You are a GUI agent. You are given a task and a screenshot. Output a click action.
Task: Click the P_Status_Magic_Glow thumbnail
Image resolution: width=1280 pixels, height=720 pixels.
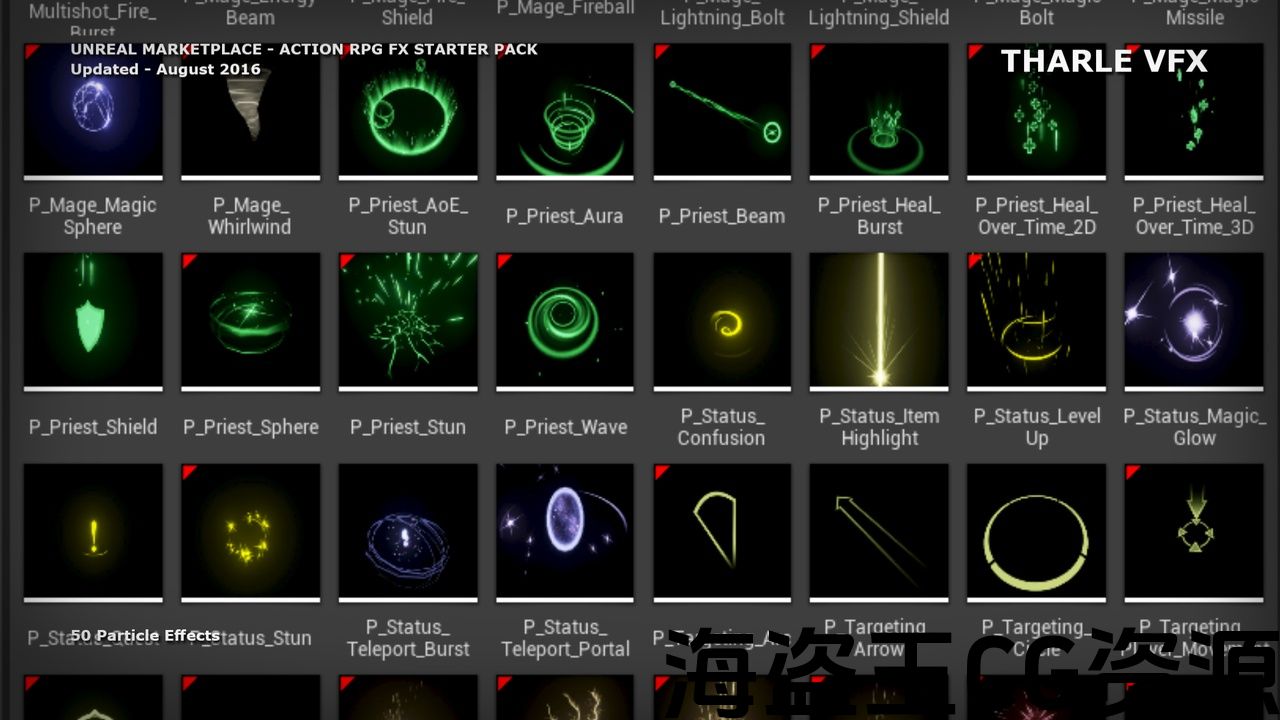(x=1194, y=320)
